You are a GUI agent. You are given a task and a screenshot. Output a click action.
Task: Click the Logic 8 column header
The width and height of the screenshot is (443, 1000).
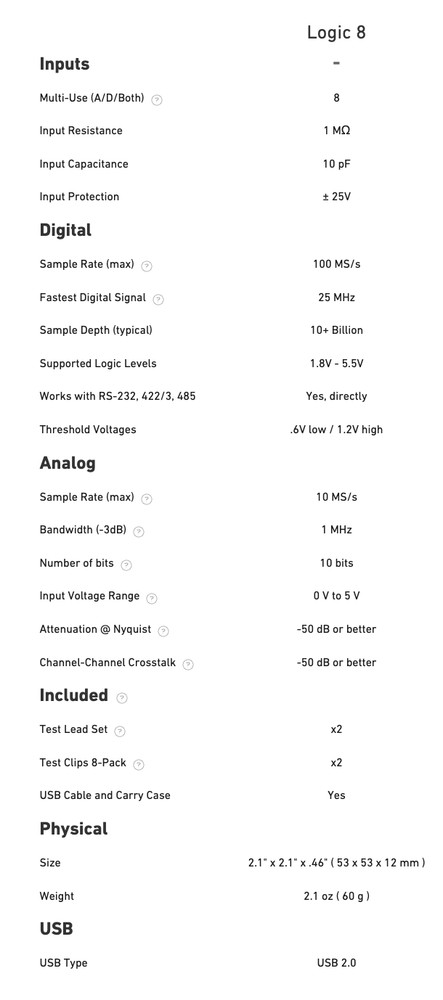pos(337,33)
